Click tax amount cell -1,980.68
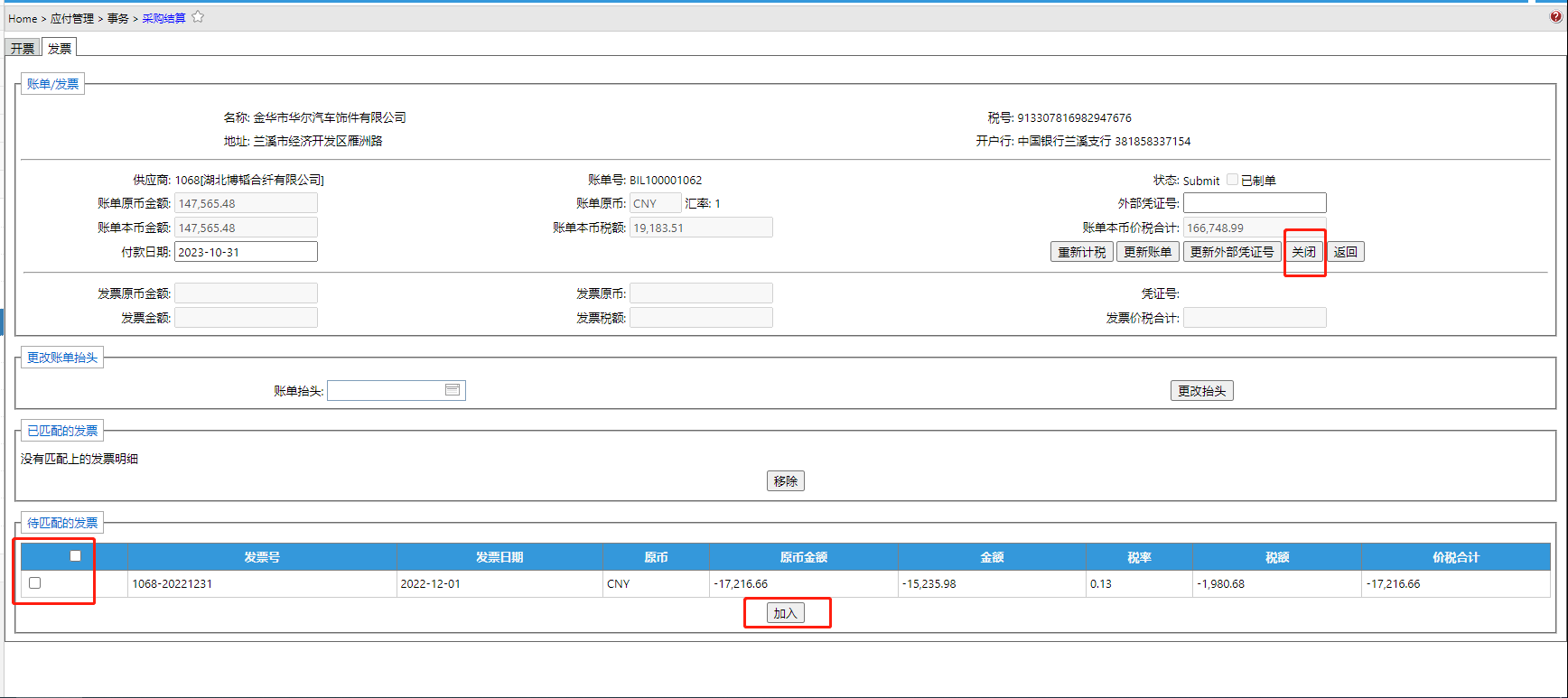Viewport: 1568px width, 698px height. pos(1277,583)
